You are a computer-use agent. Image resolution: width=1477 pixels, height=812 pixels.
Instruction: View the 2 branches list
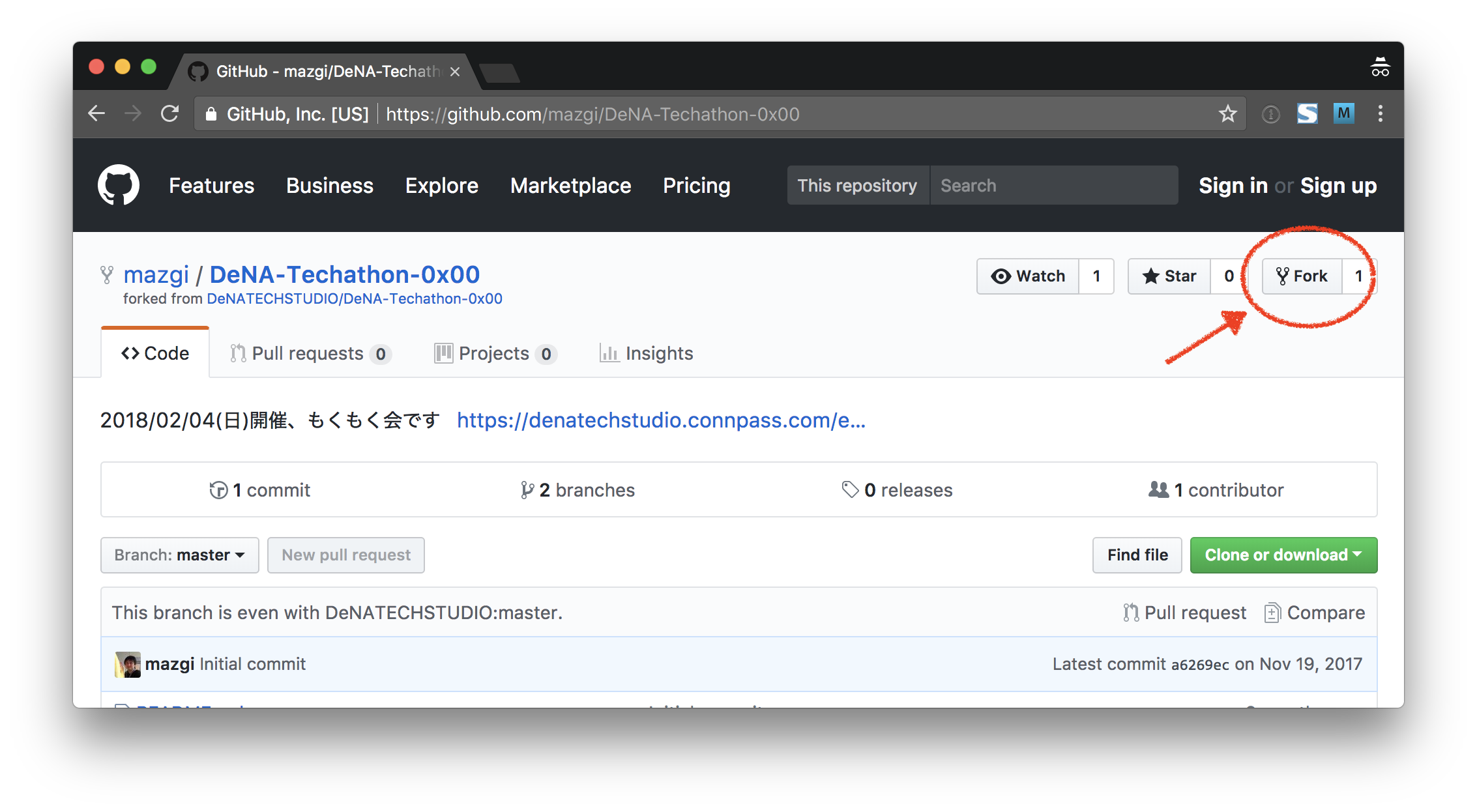click(x=578, y=490)
